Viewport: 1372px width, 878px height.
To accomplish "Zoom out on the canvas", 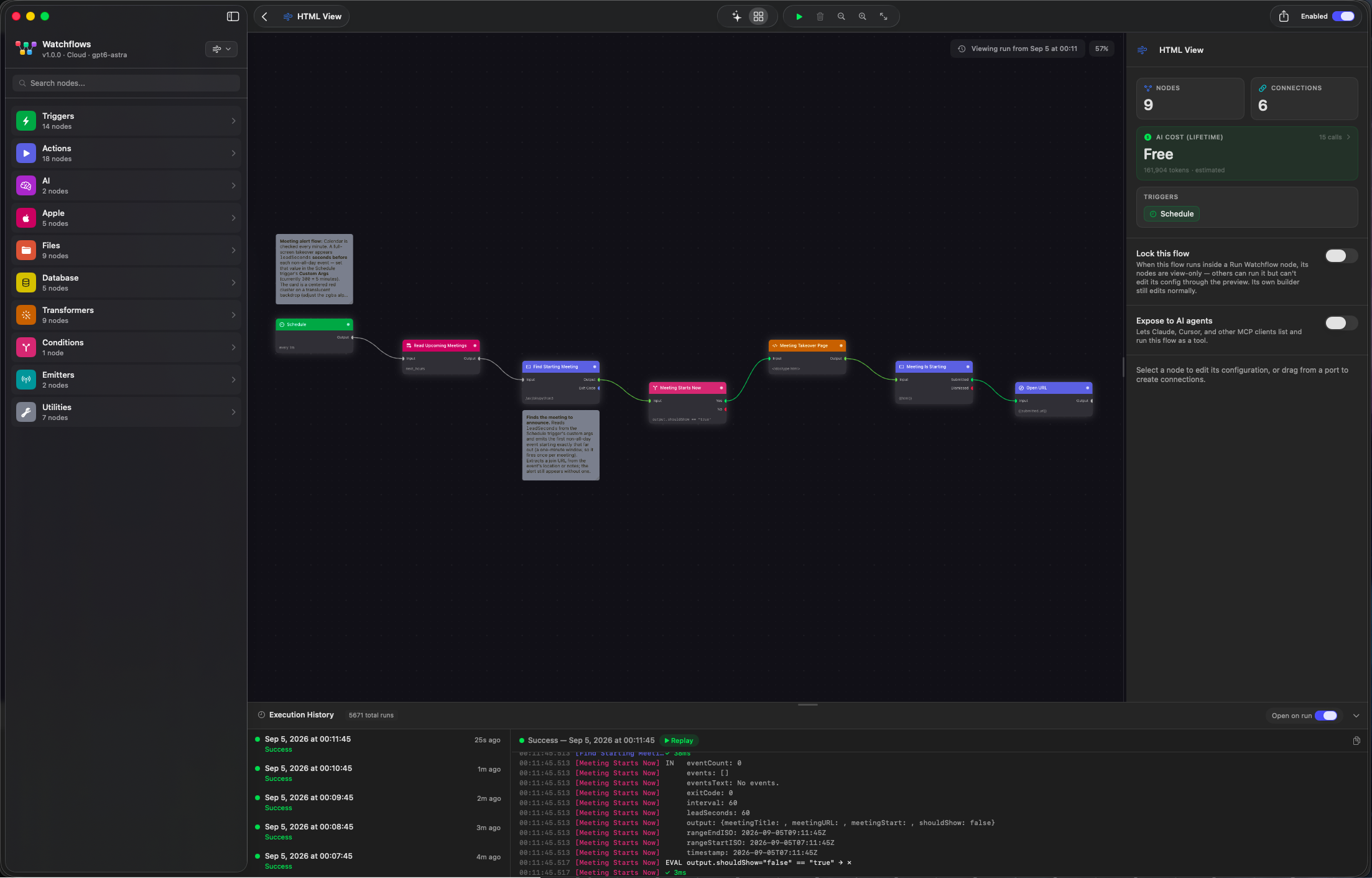I will tap(841, 17).
